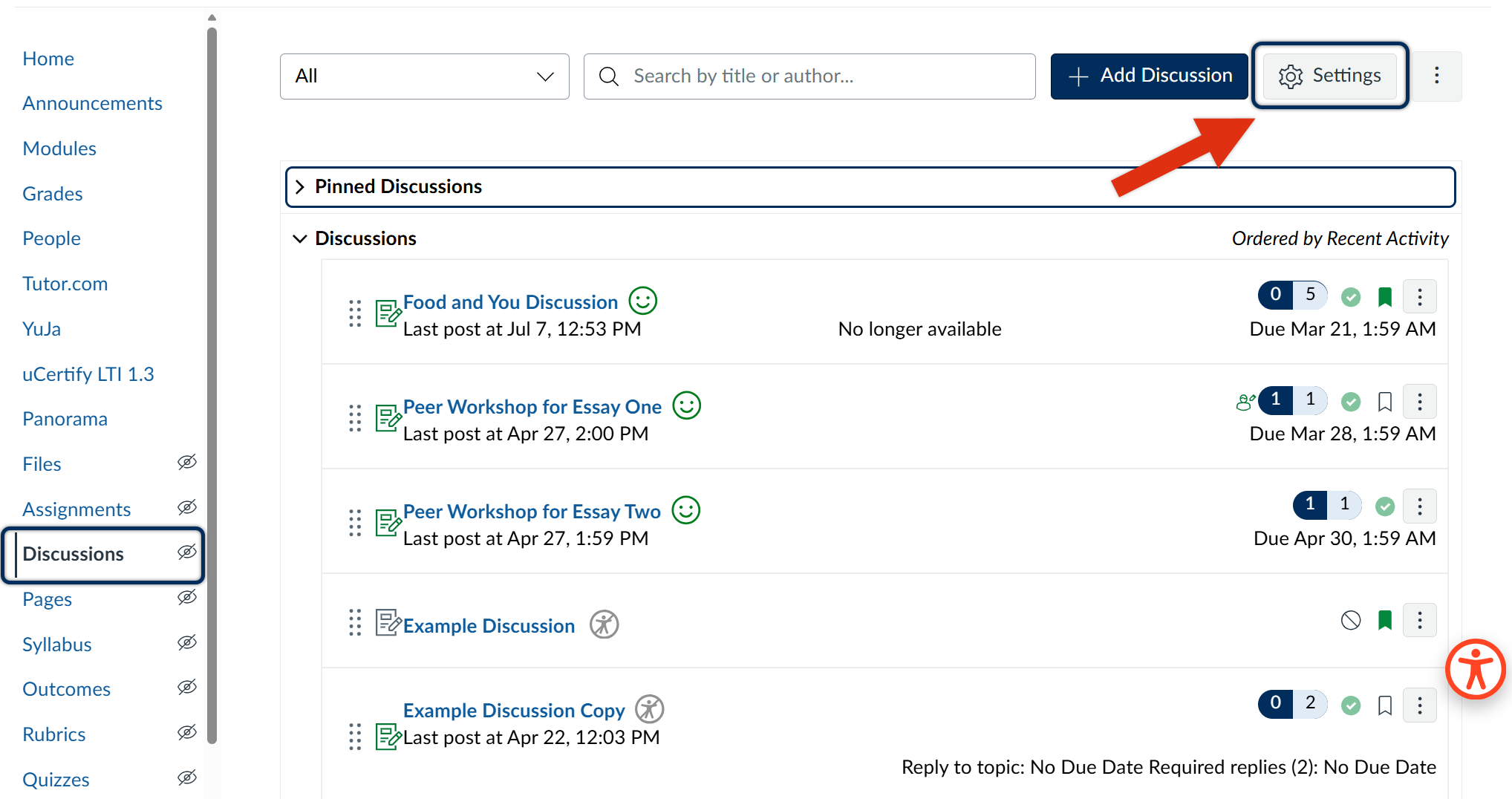Focus the Search by title or author field
The image size is (1512, 799).
[x=809, y=76]
